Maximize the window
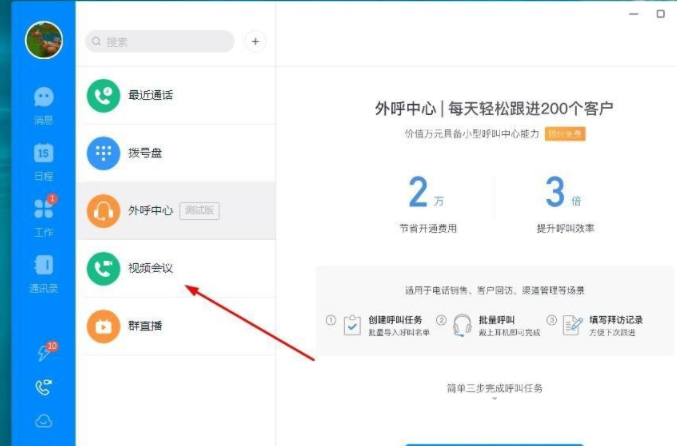 point(661,14)
